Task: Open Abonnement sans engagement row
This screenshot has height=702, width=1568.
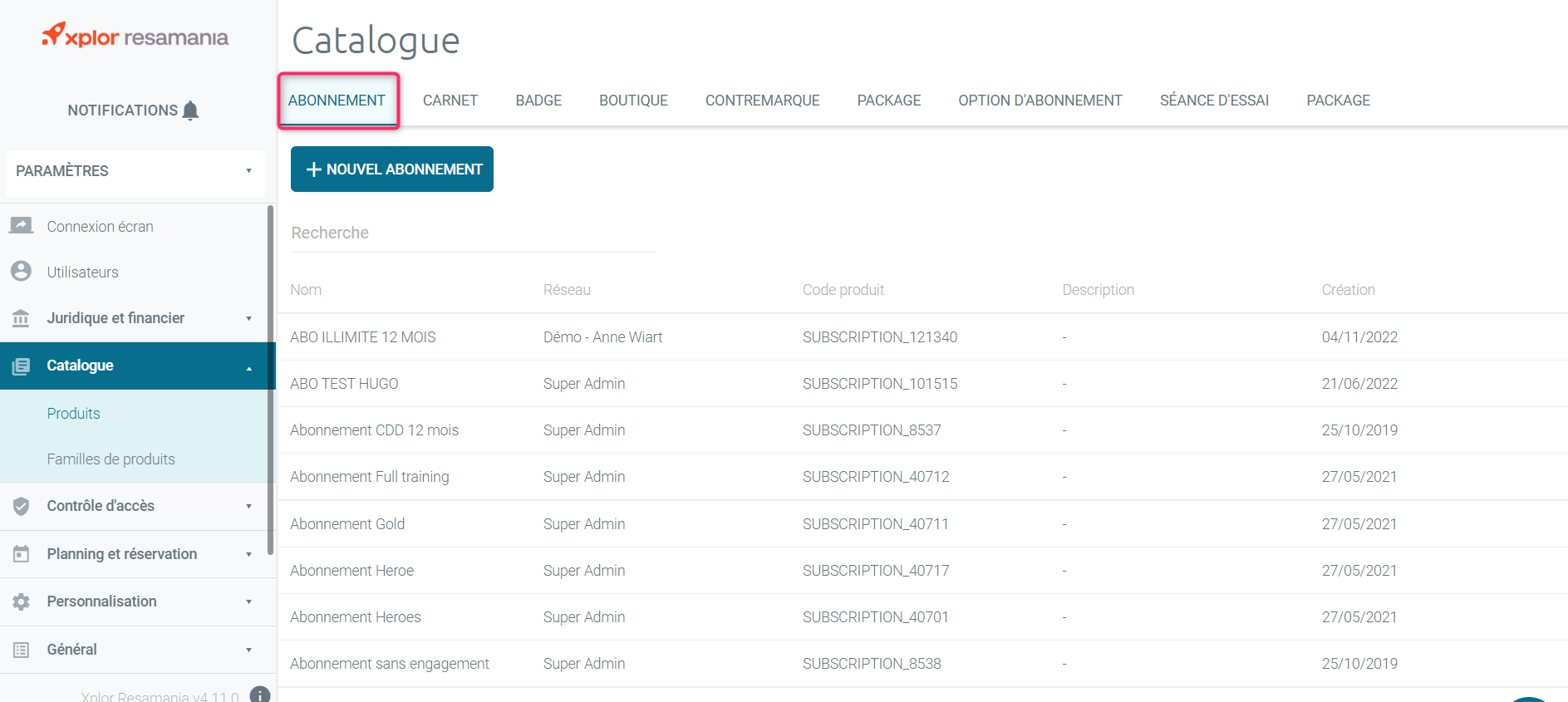Action: [922, 664]
